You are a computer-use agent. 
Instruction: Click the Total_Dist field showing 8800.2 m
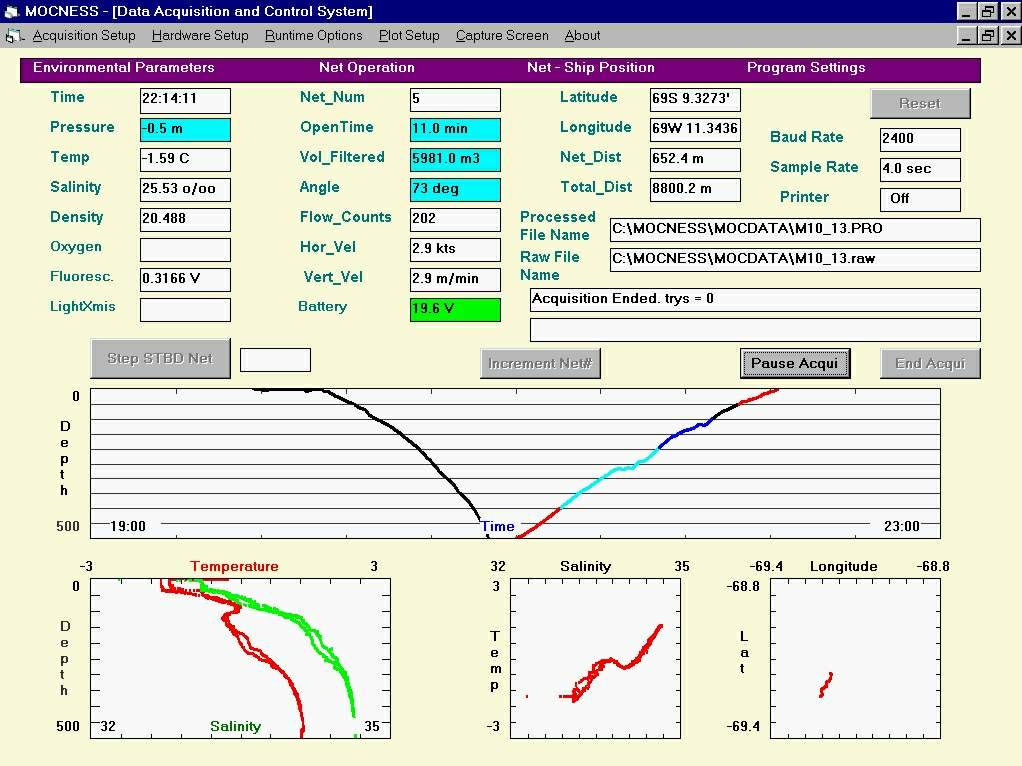click(695, 190)
